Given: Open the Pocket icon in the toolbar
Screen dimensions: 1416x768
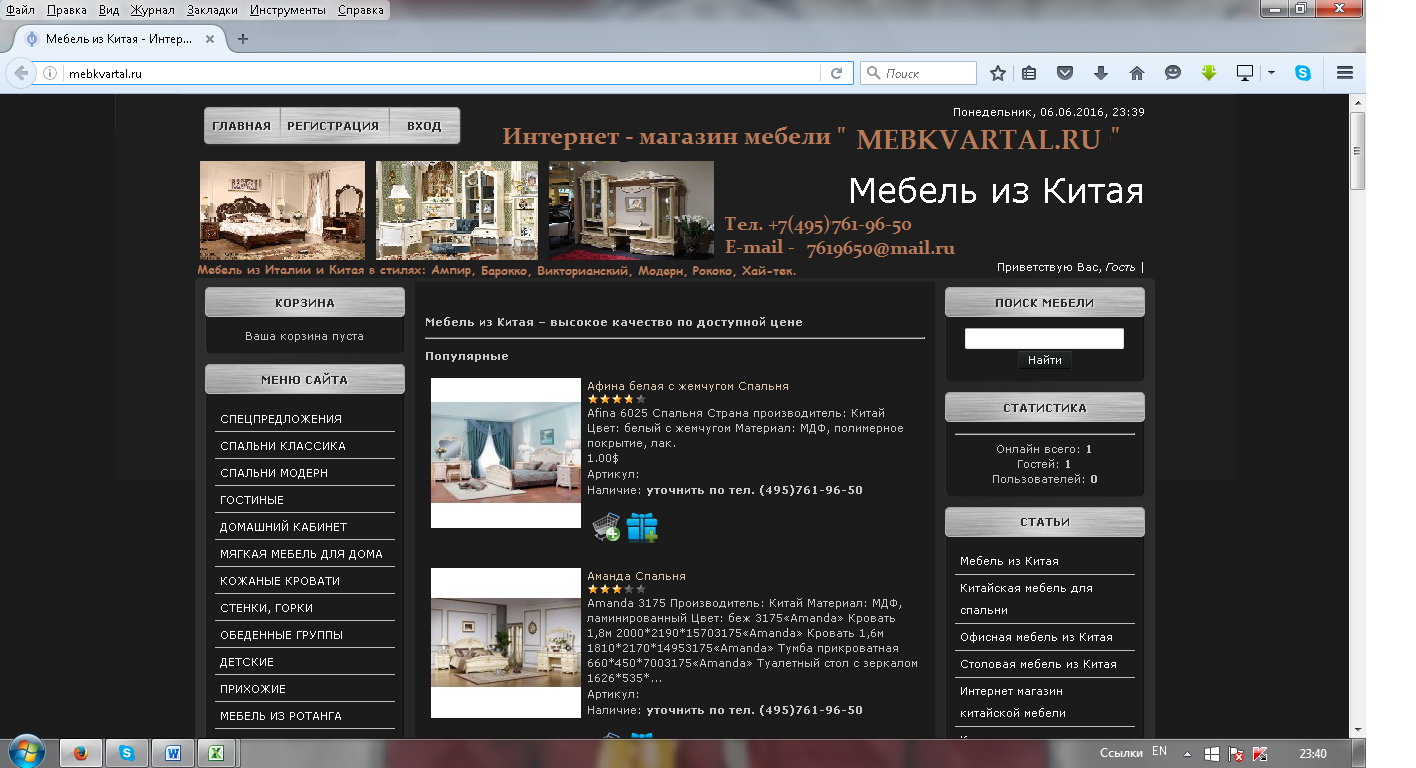Looking at the screenshot, I should [1065, 73].
